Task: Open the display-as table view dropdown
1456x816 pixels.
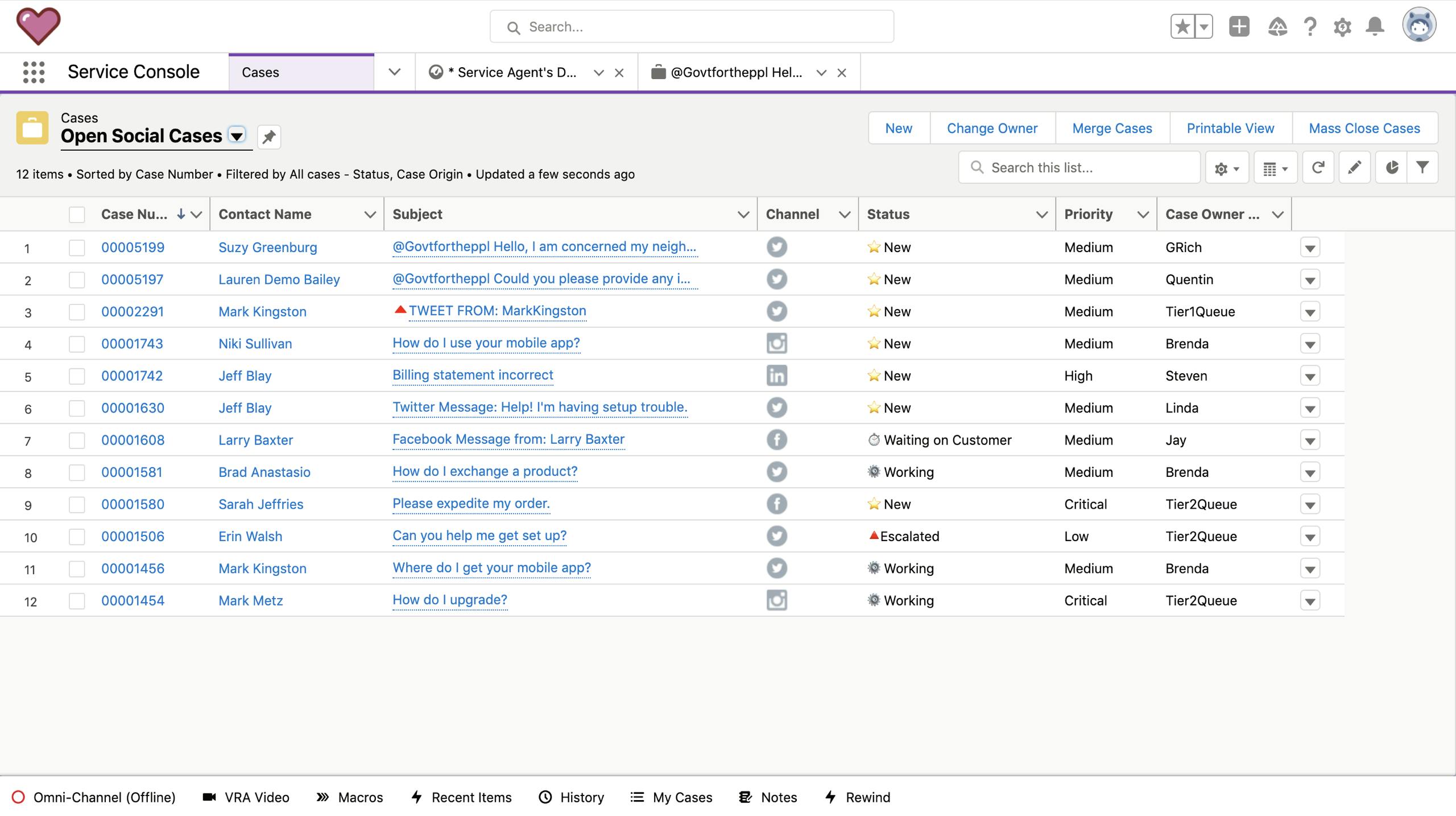Action: pyautogui.click(x=1275, y=168)
